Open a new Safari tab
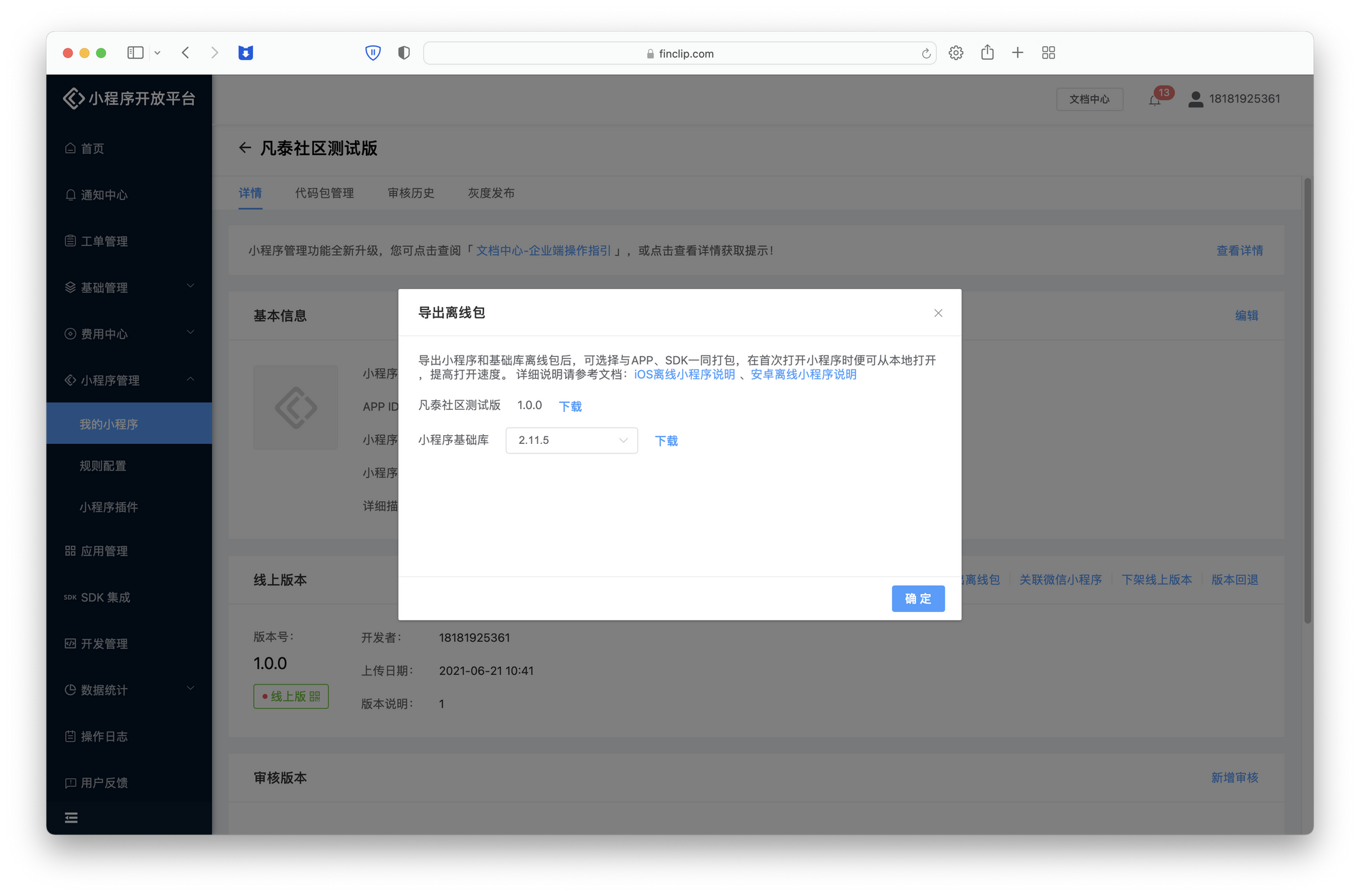 [x=1017, y=52]
